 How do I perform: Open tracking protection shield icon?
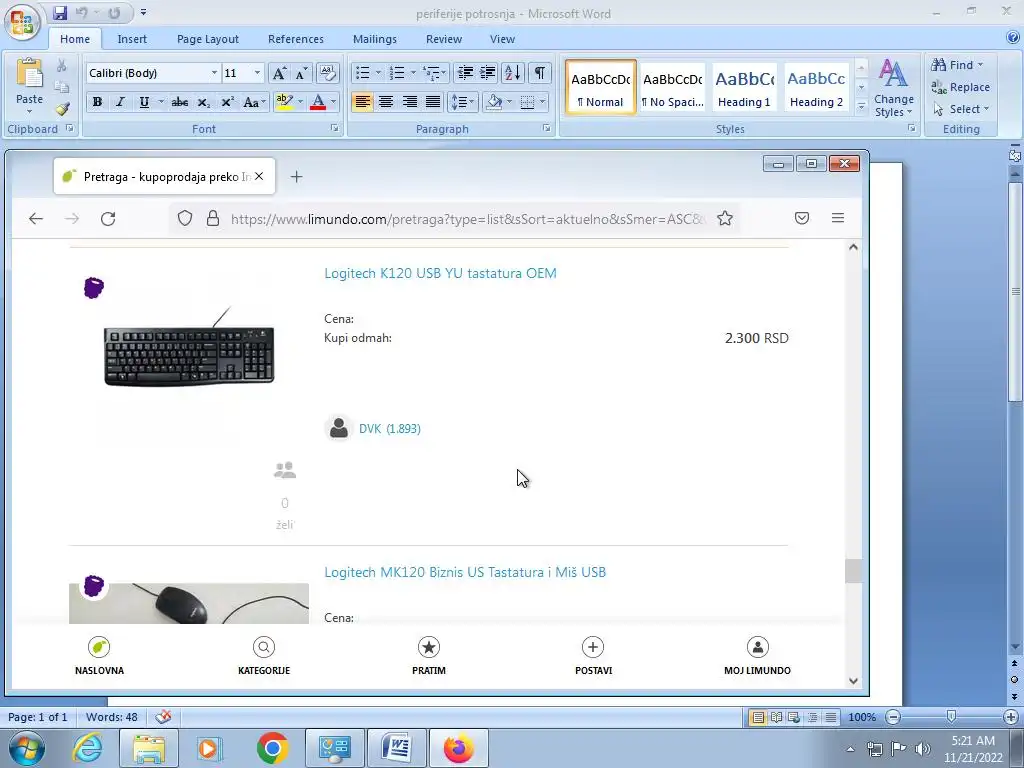[185, 219]
